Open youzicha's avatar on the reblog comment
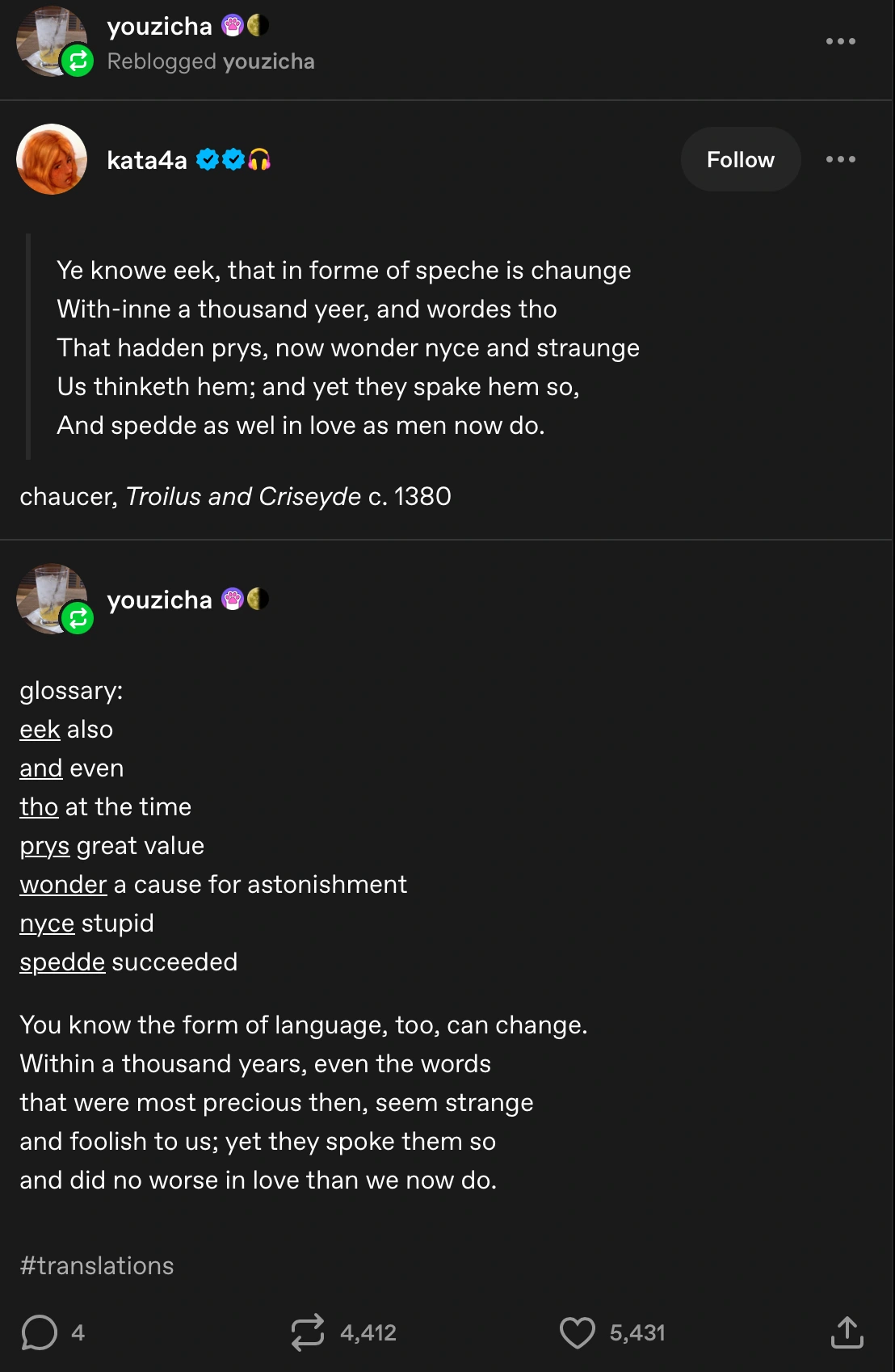 tap(50, 598)
